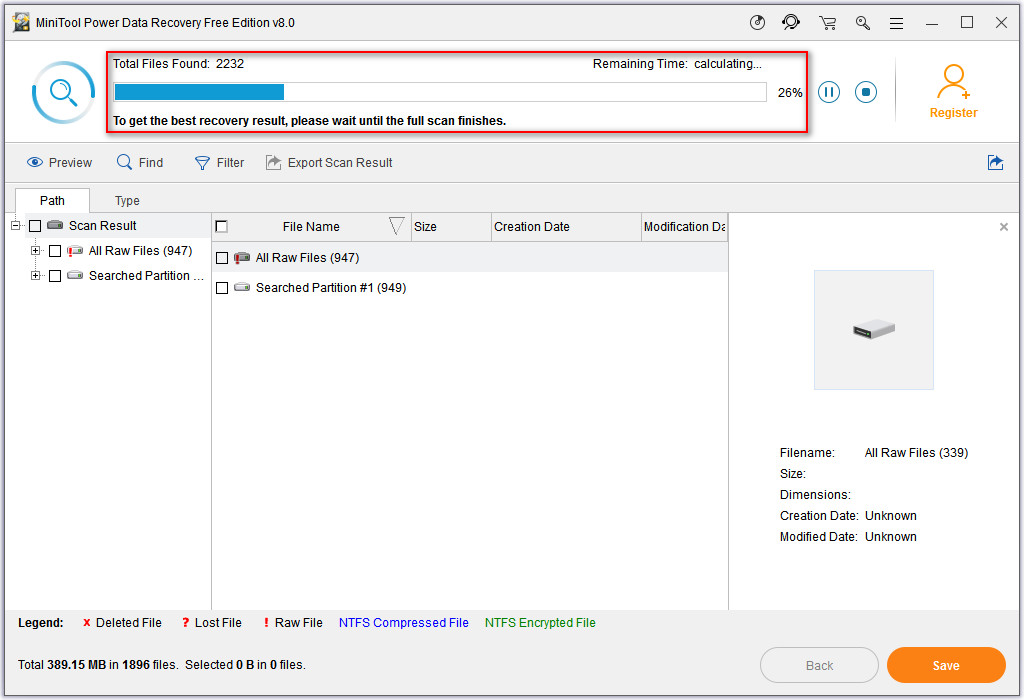
Task: Open the Filter tool
Action: point(219,163)
